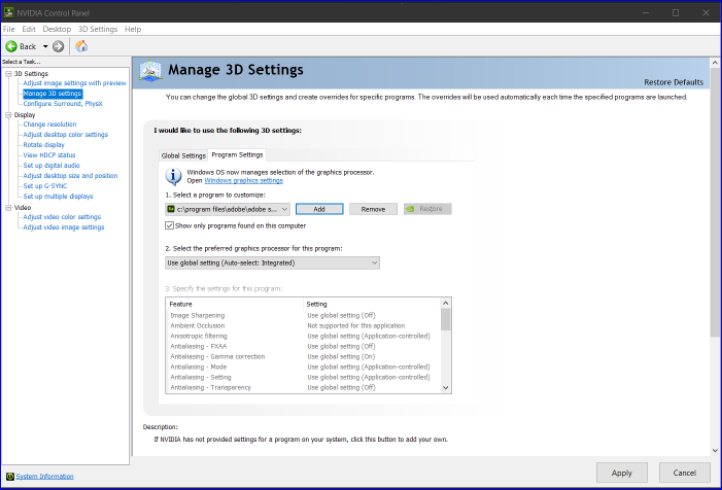
Task: Collapse the 3D Settings tree node
Action: [x=8, y=74]
